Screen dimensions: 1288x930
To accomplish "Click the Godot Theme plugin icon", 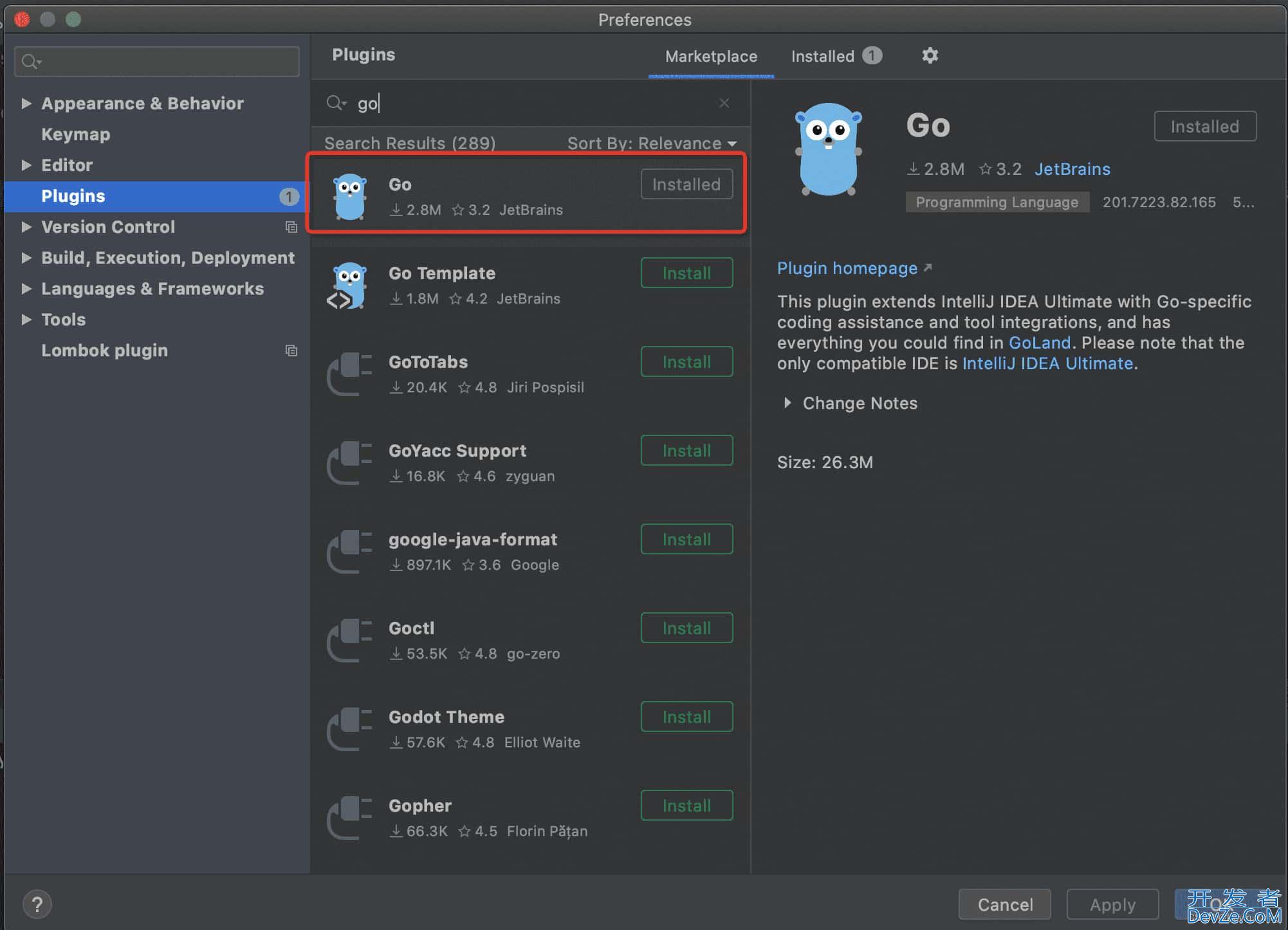I will click(349, 729).
